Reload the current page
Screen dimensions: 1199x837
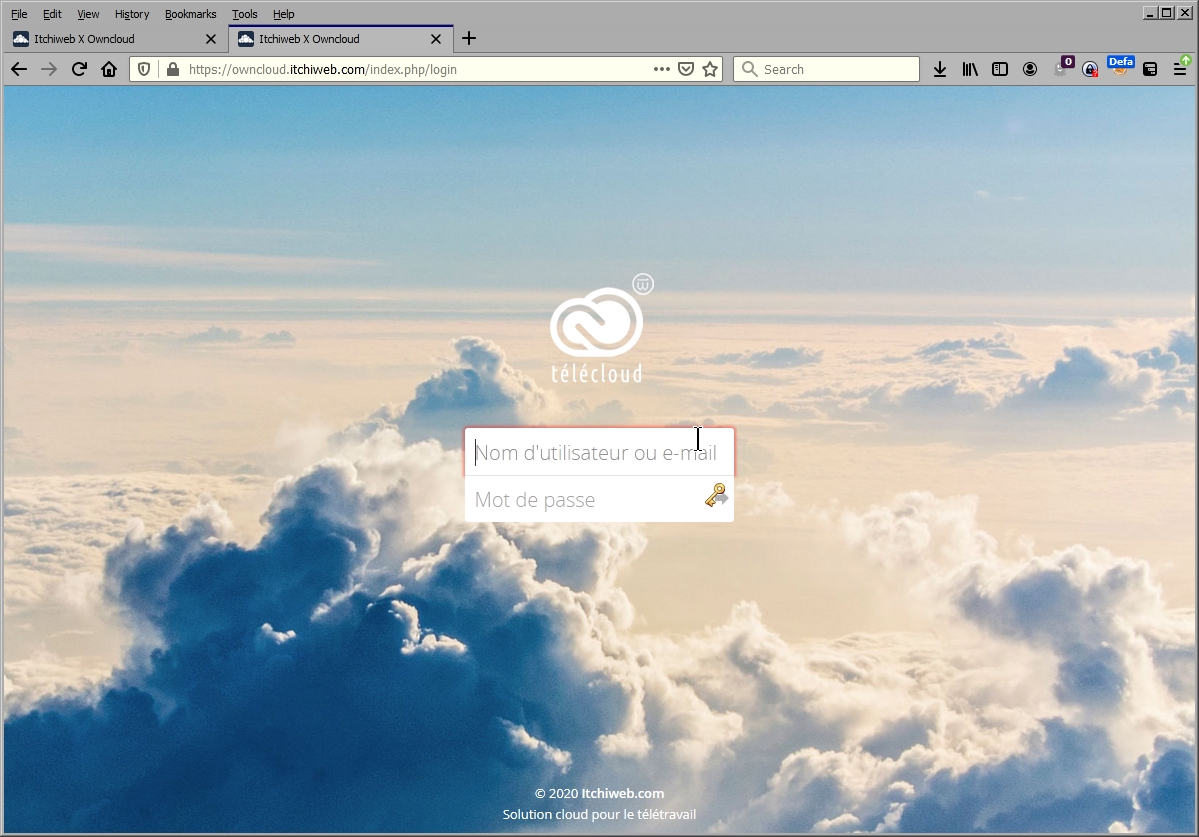point(79,70)
